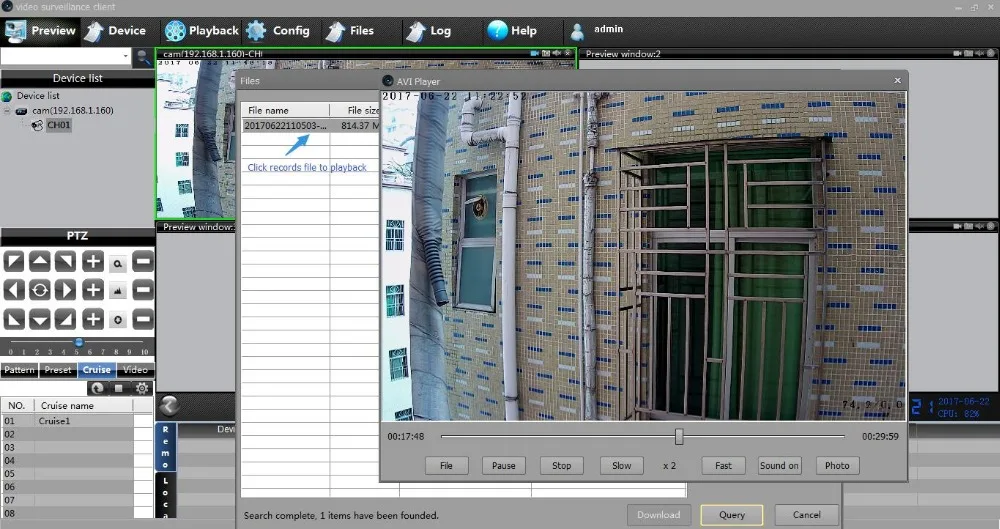The width and height of the screenshot is (1000, 529).
Task: Move PTZ camera diagonally down-right
Action: [x=65, y=319]
